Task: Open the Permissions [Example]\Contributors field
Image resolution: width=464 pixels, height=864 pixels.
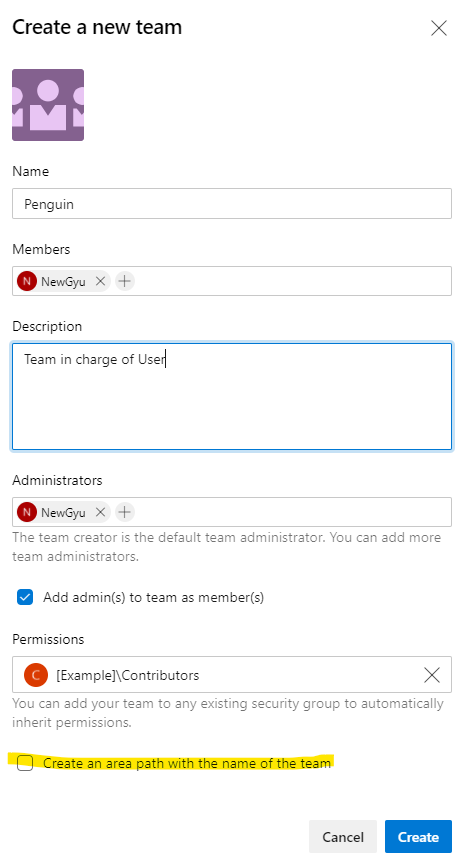Action: click(x=232, y=674)
